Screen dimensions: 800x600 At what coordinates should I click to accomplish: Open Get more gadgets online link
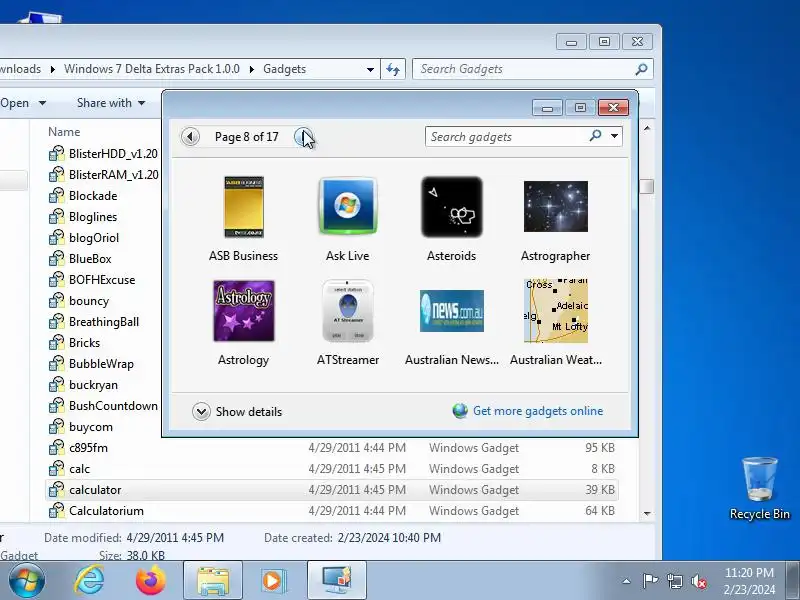(x=538, y=411)
